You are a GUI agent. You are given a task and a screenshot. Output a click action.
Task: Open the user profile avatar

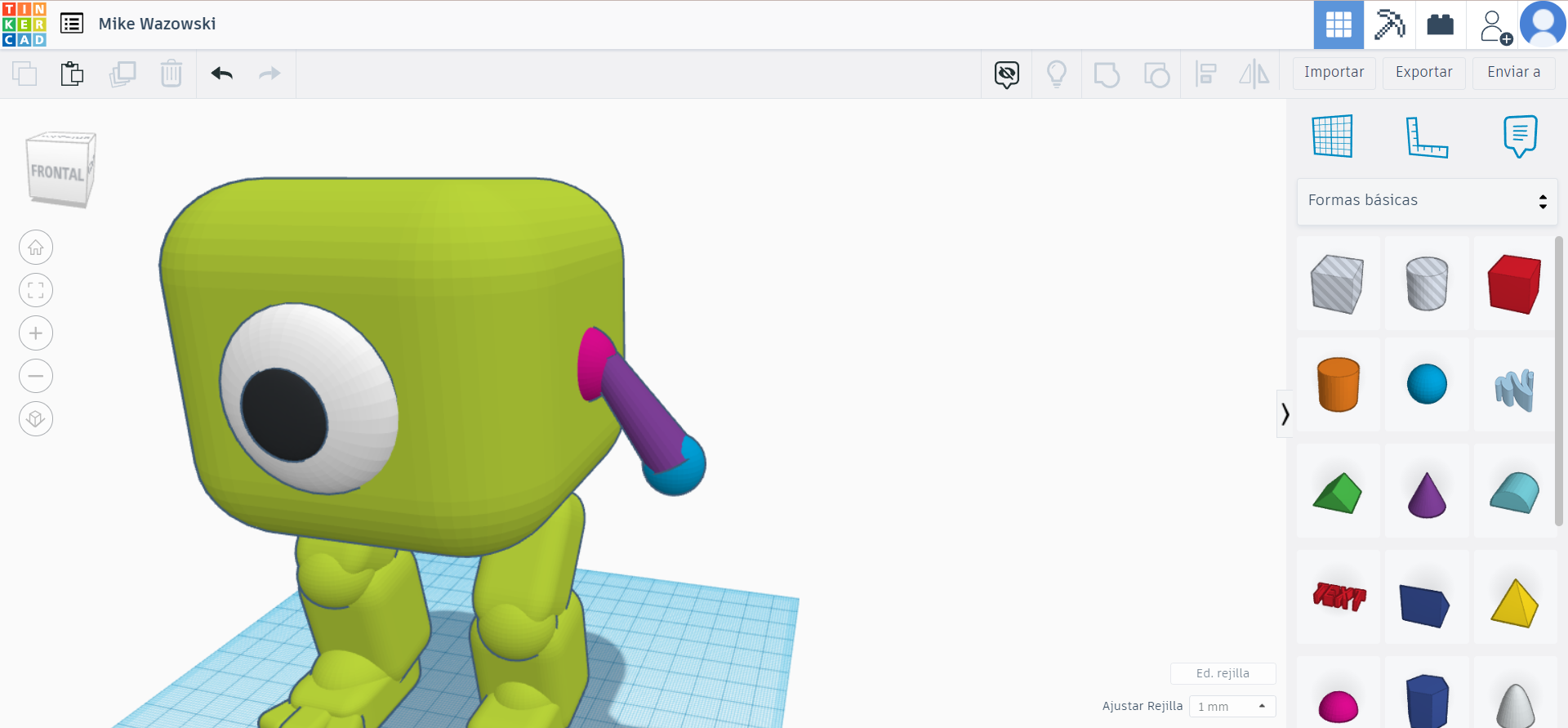click(1543, 25)
